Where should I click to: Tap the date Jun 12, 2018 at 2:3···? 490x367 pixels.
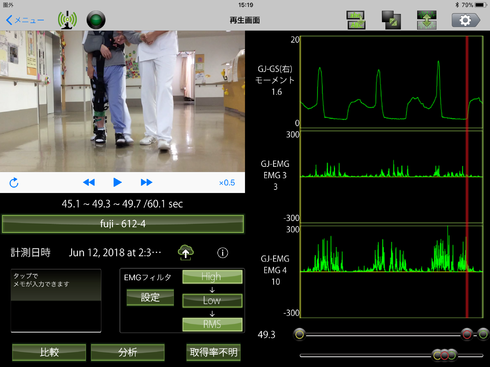pyautogui.click(x=115, y=253)
